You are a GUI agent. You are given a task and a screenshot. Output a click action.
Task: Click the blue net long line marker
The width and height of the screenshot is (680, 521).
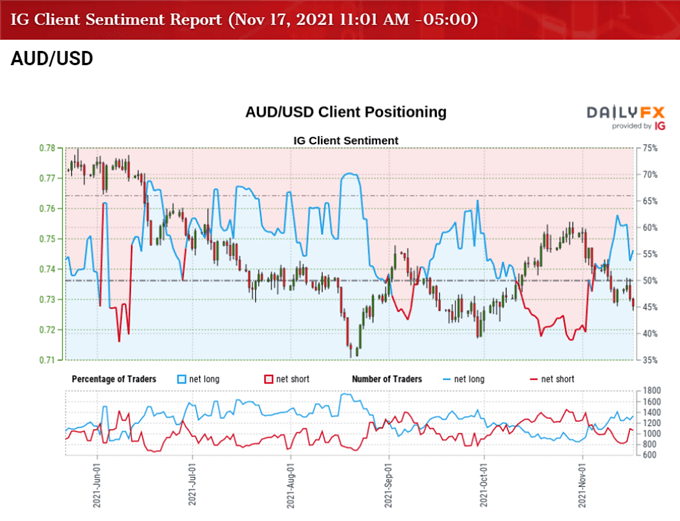click(x=447, y=380)
